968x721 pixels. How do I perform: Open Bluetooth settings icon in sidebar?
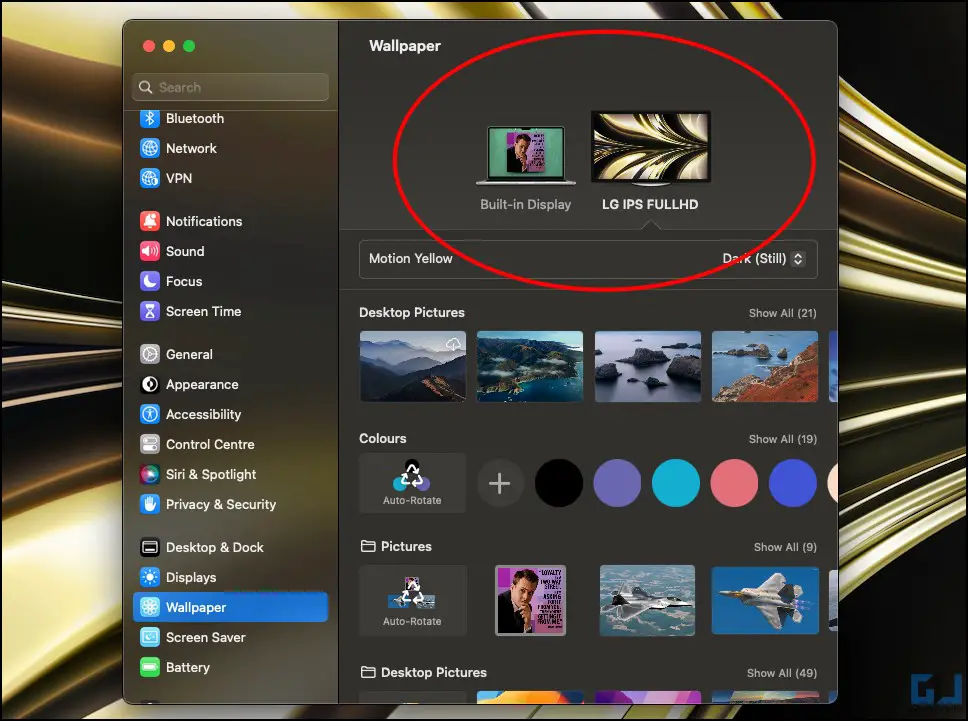click(x=149, y=118)
